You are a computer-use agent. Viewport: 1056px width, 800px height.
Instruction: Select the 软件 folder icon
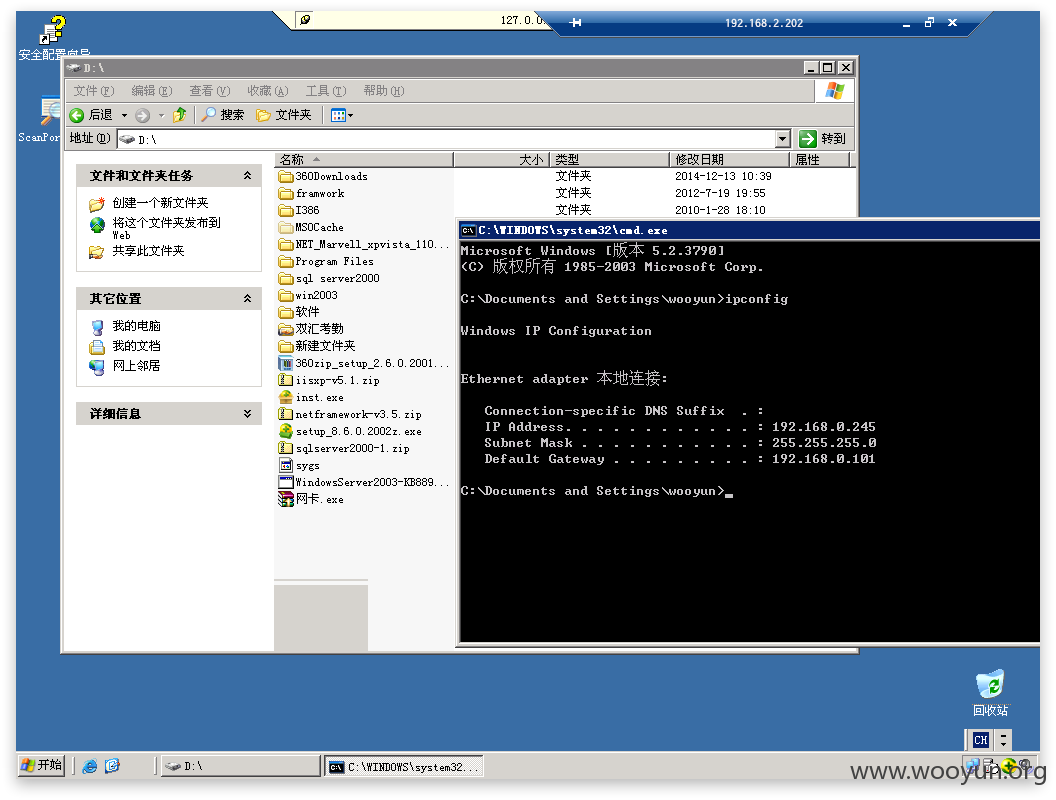(x=286, y=312)
